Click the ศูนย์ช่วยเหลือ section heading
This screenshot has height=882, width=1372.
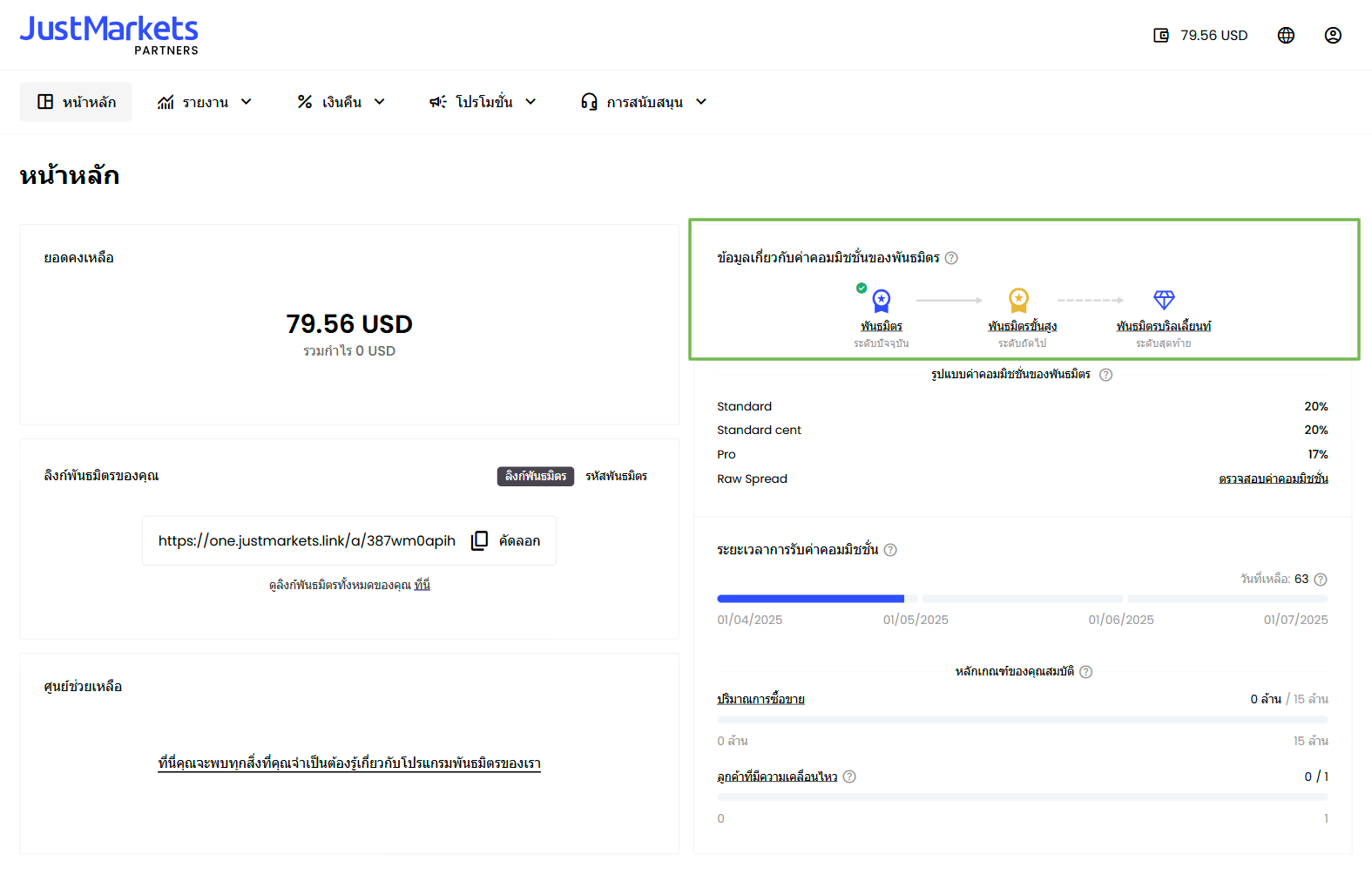[x=83, y=687]
